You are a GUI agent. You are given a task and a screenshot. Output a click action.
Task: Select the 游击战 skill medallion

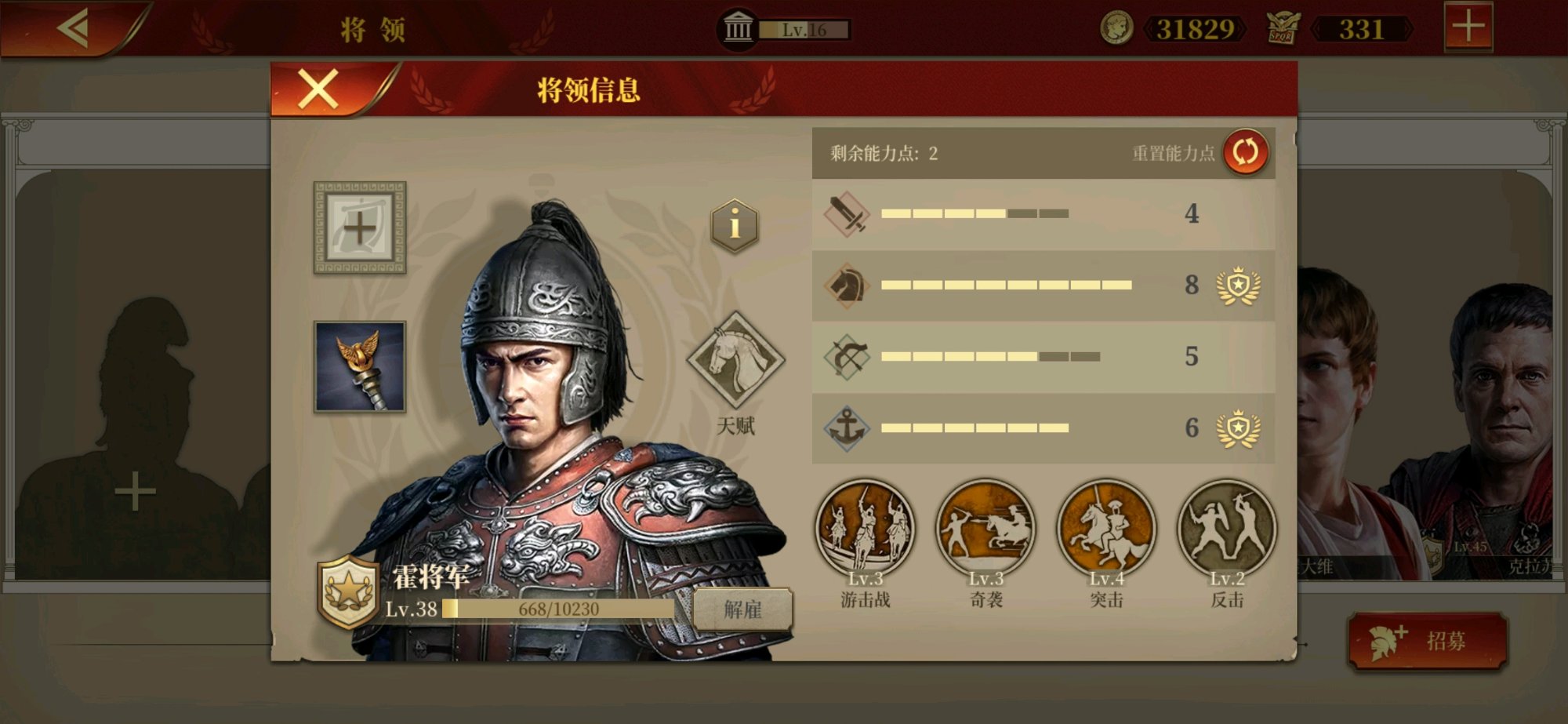(866, 529)
